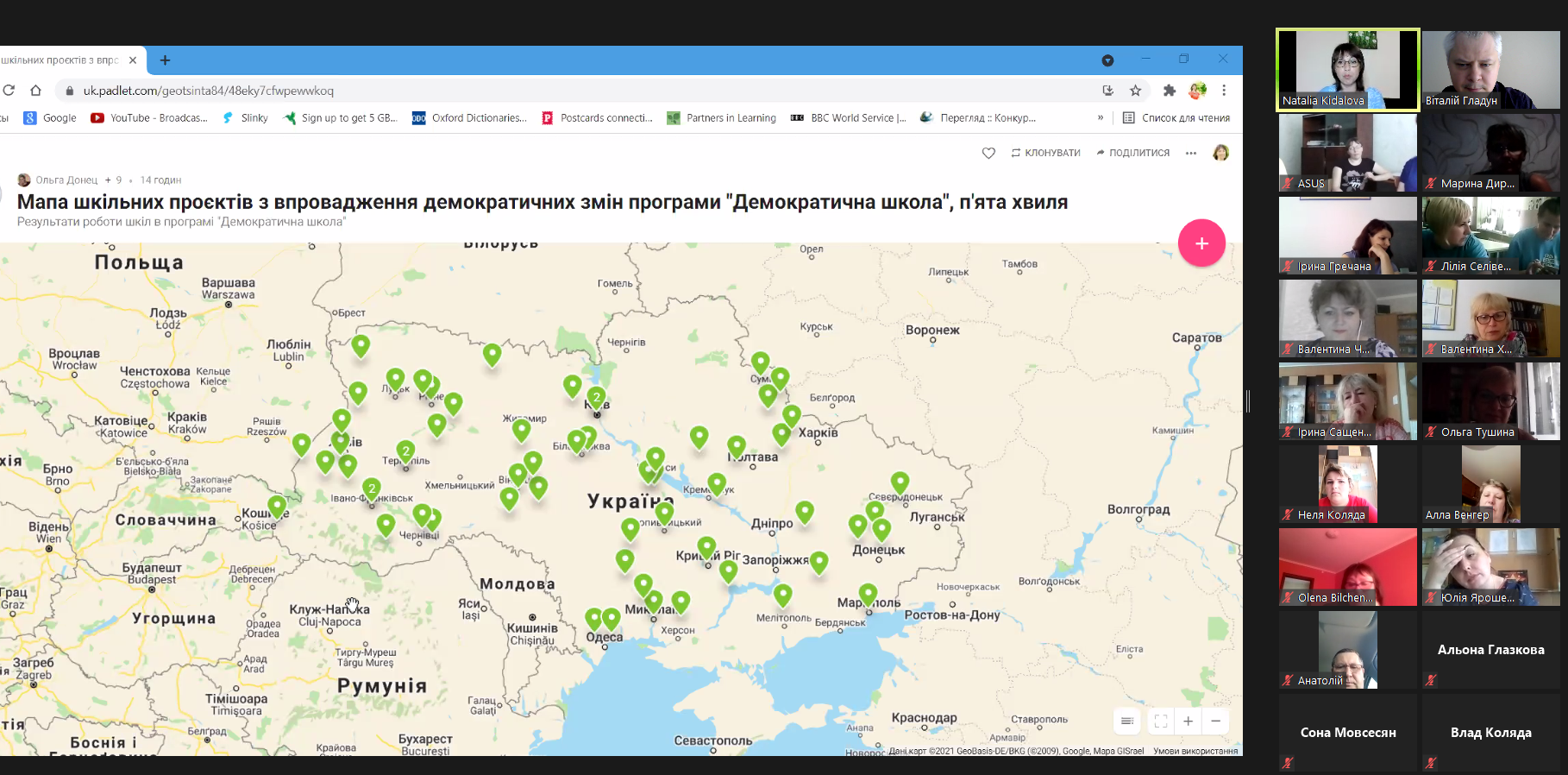Open Chrome profile avatar
The width and height of the screenshot is (1568, 775).
[1197, 91]
